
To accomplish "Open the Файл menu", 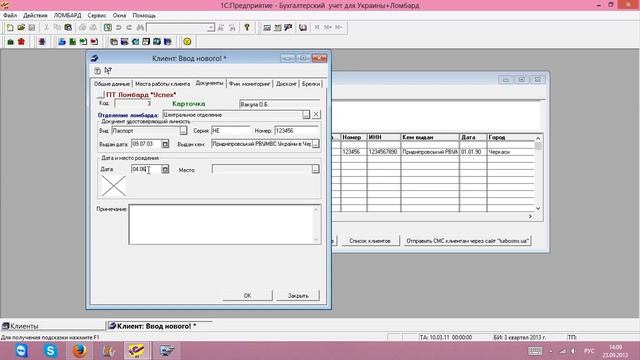I will (10, 15).
